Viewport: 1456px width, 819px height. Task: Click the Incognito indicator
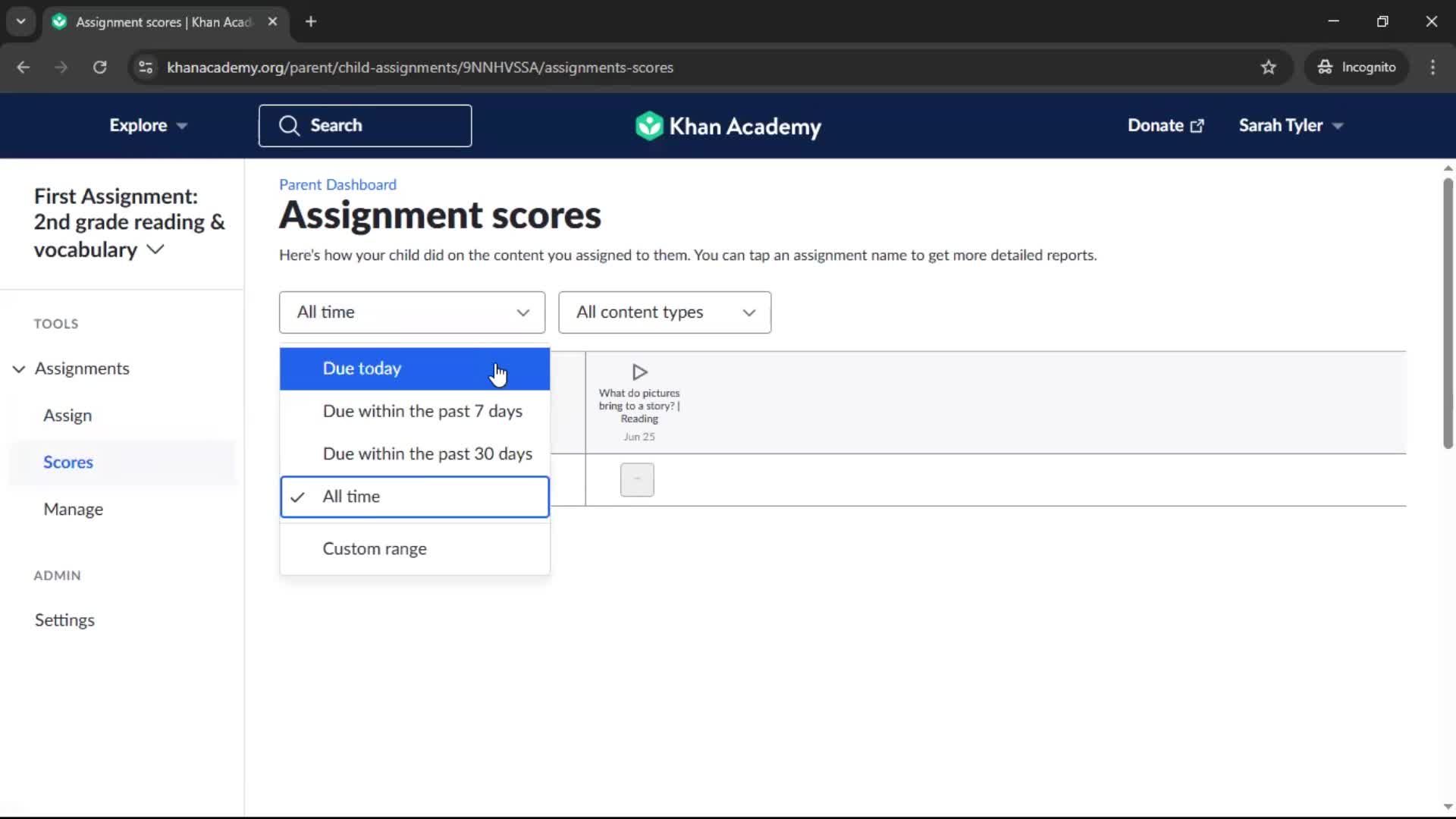click(x=1356, y=67)
